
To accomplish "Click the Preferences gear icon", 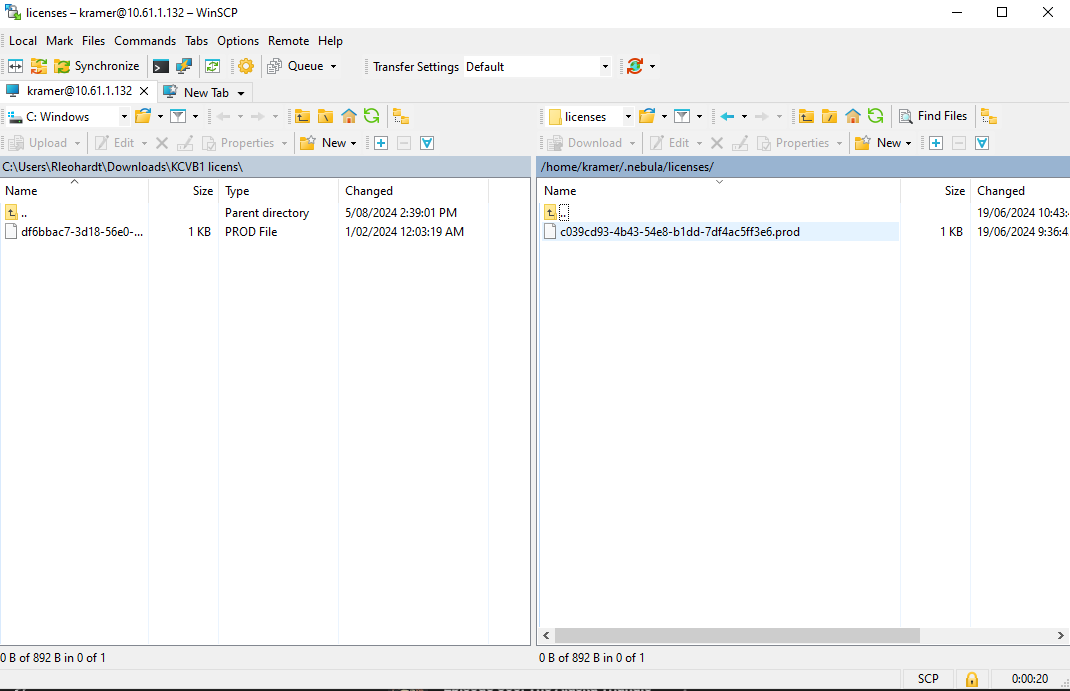I will (245, 66).
